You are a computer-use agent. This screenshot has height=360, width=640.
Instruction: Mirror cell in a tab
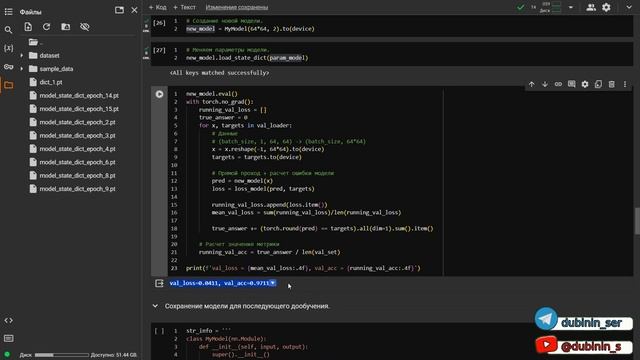click(x=598, y=84)
